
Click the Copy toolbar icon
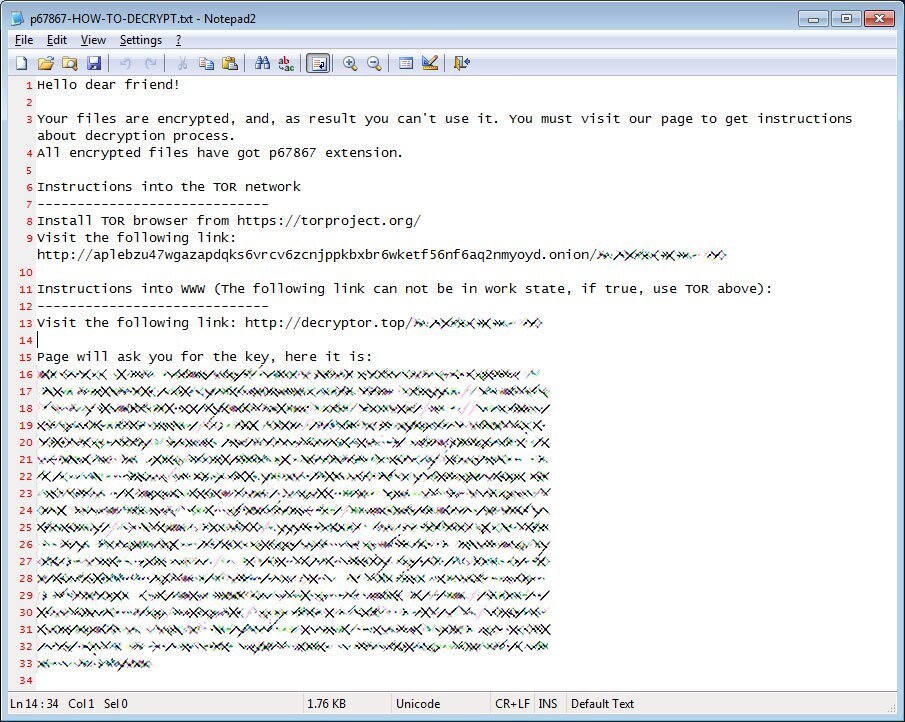point(206,63)
